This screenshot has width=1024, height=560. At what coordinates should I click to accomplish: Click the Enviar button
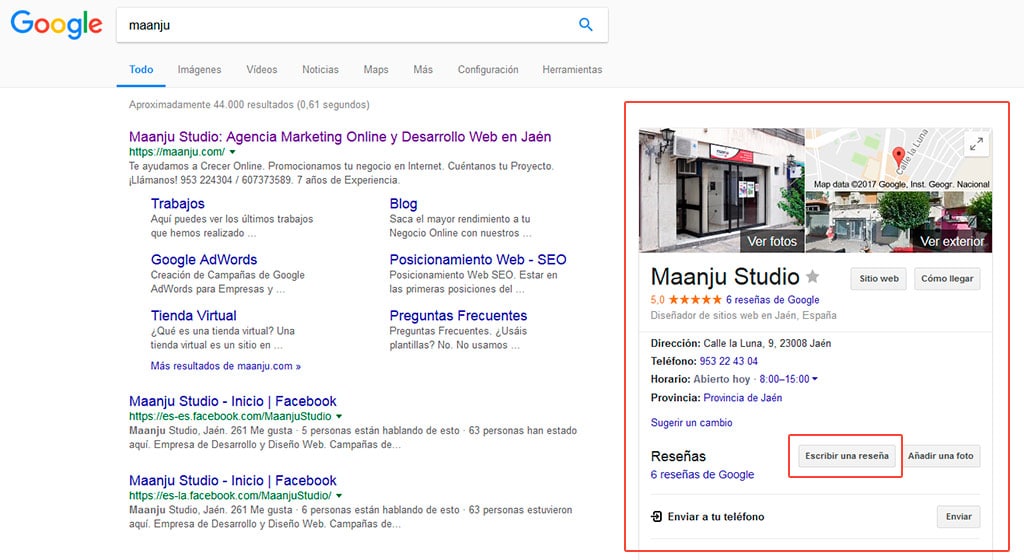(x=959, y=516)
